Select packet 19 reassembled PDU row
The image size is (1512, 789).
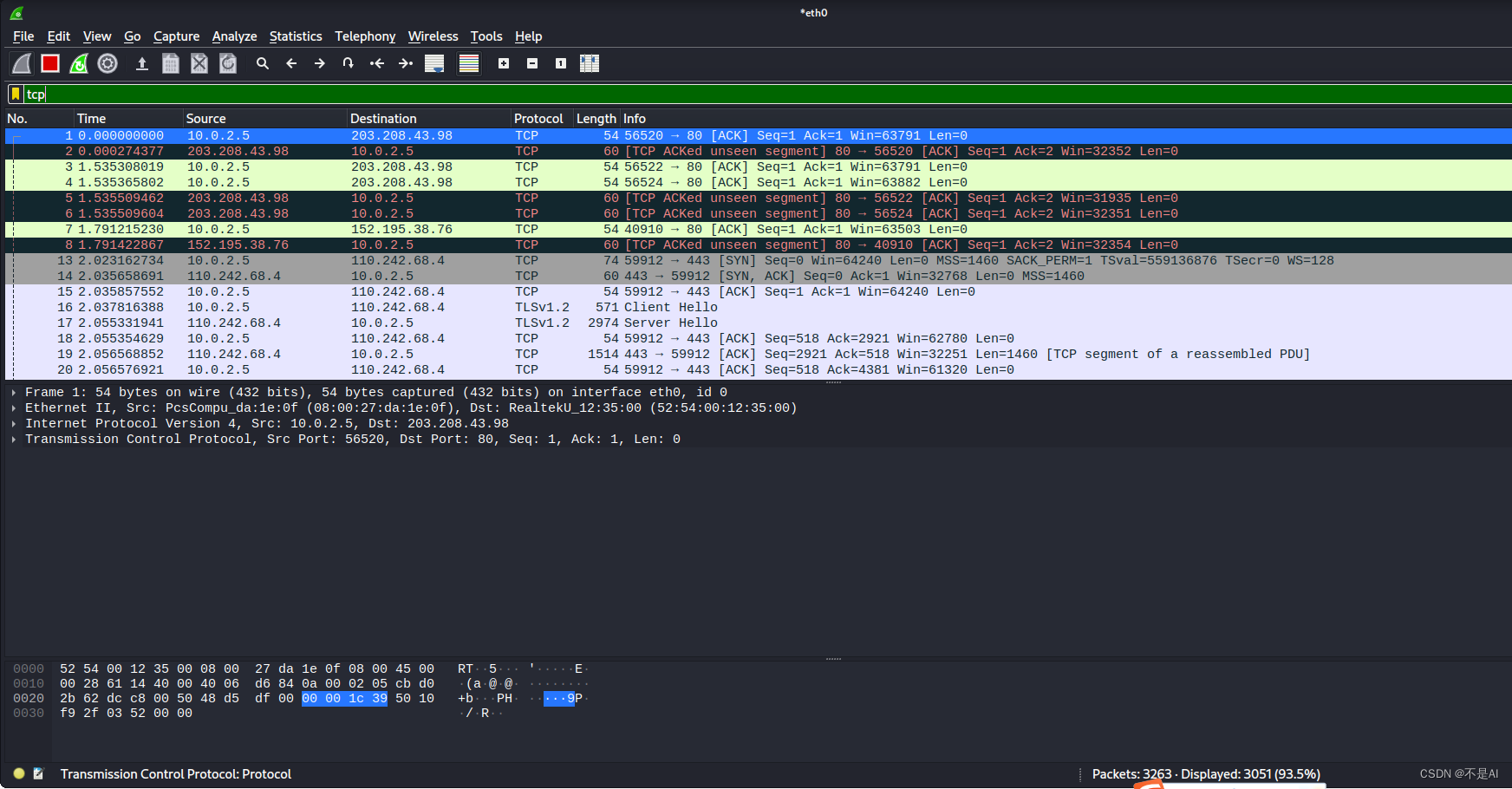pos(759,355)
